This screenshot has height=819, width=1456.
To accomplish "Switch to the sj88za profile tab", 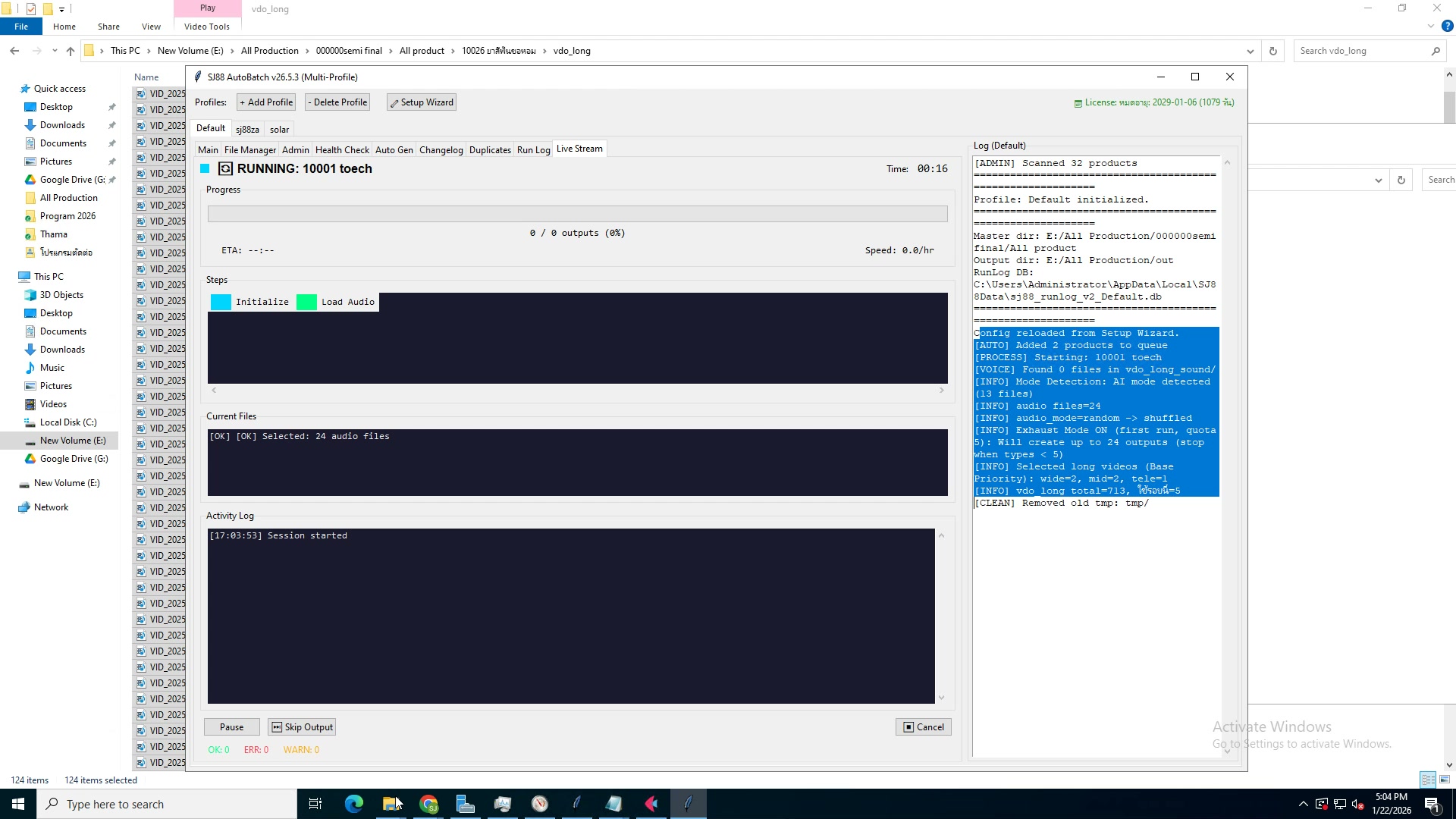I will click(247, 129).
